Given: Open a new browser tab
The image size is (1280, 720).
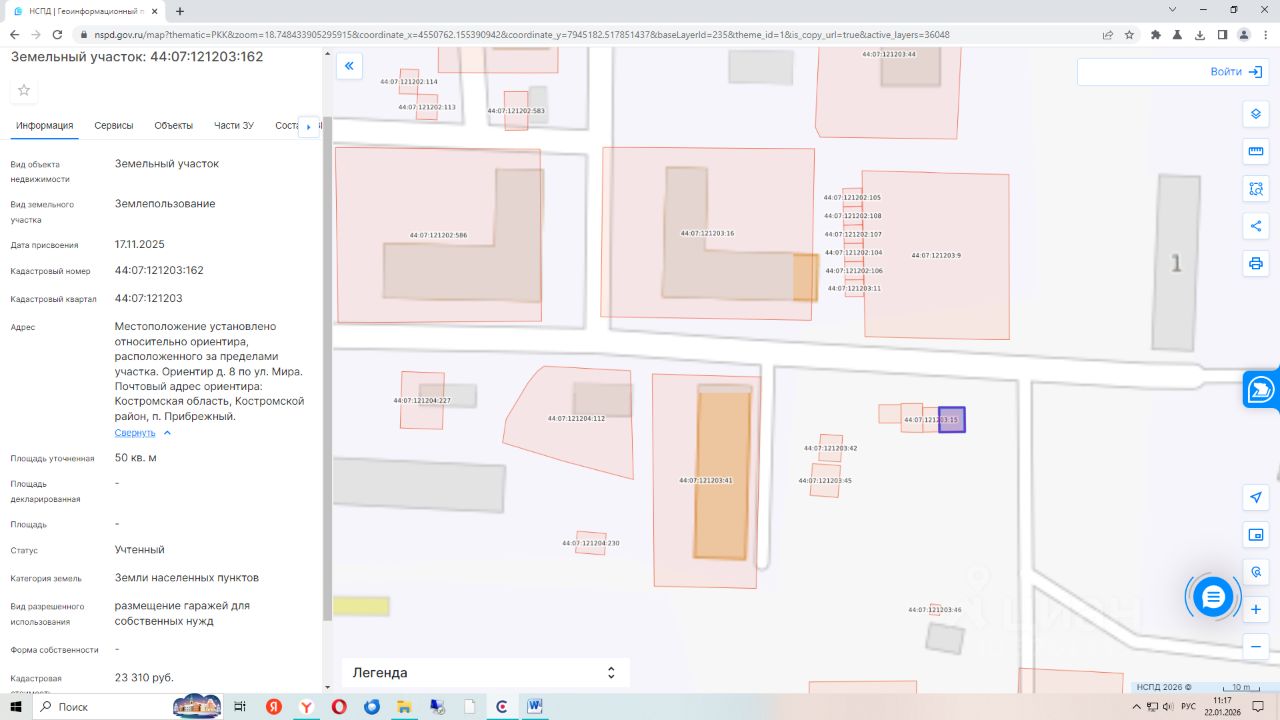Looking at the screenshot, I should click(180, 11).
